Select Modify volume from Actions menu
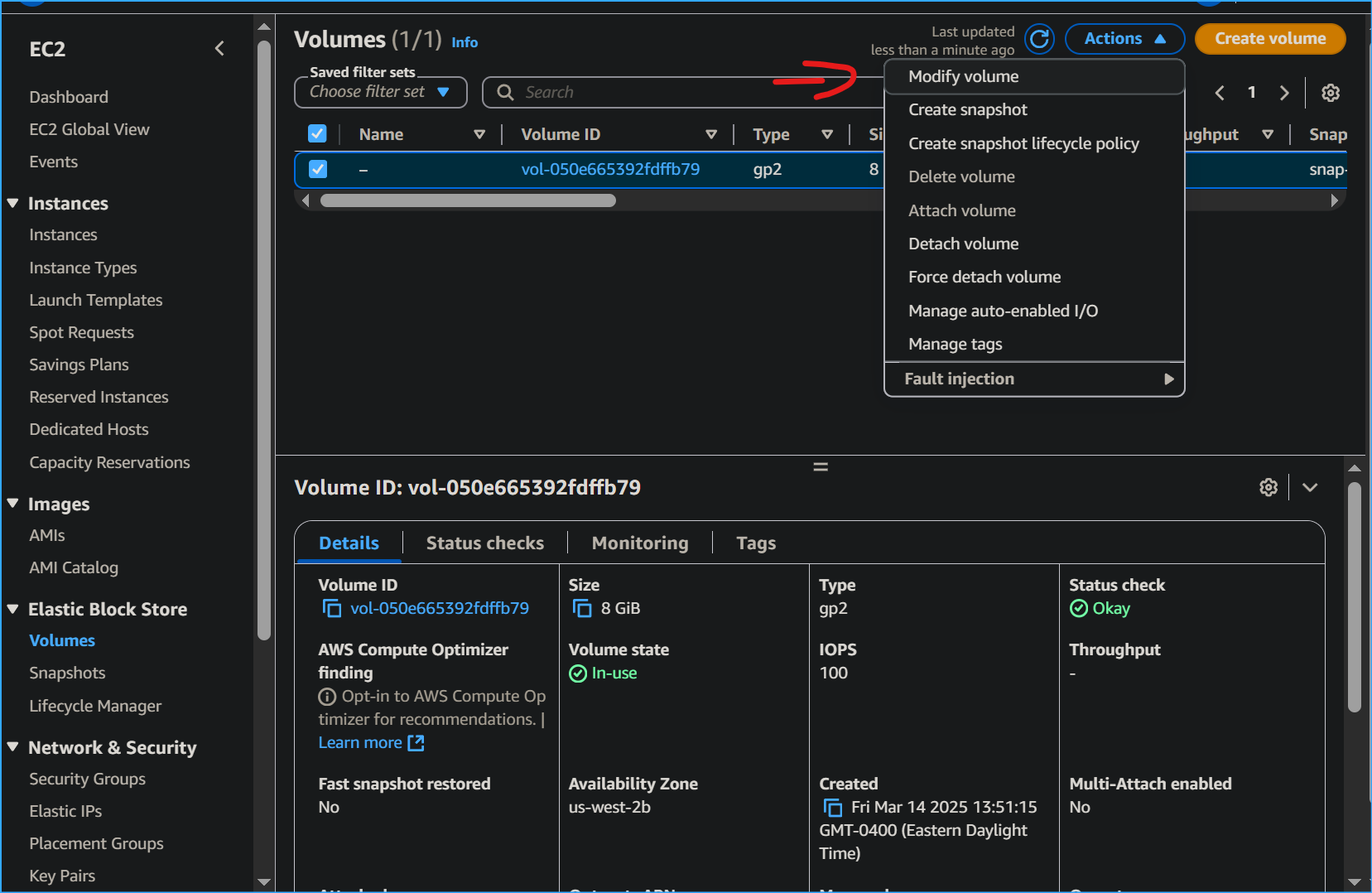 [x=963, y=76]
